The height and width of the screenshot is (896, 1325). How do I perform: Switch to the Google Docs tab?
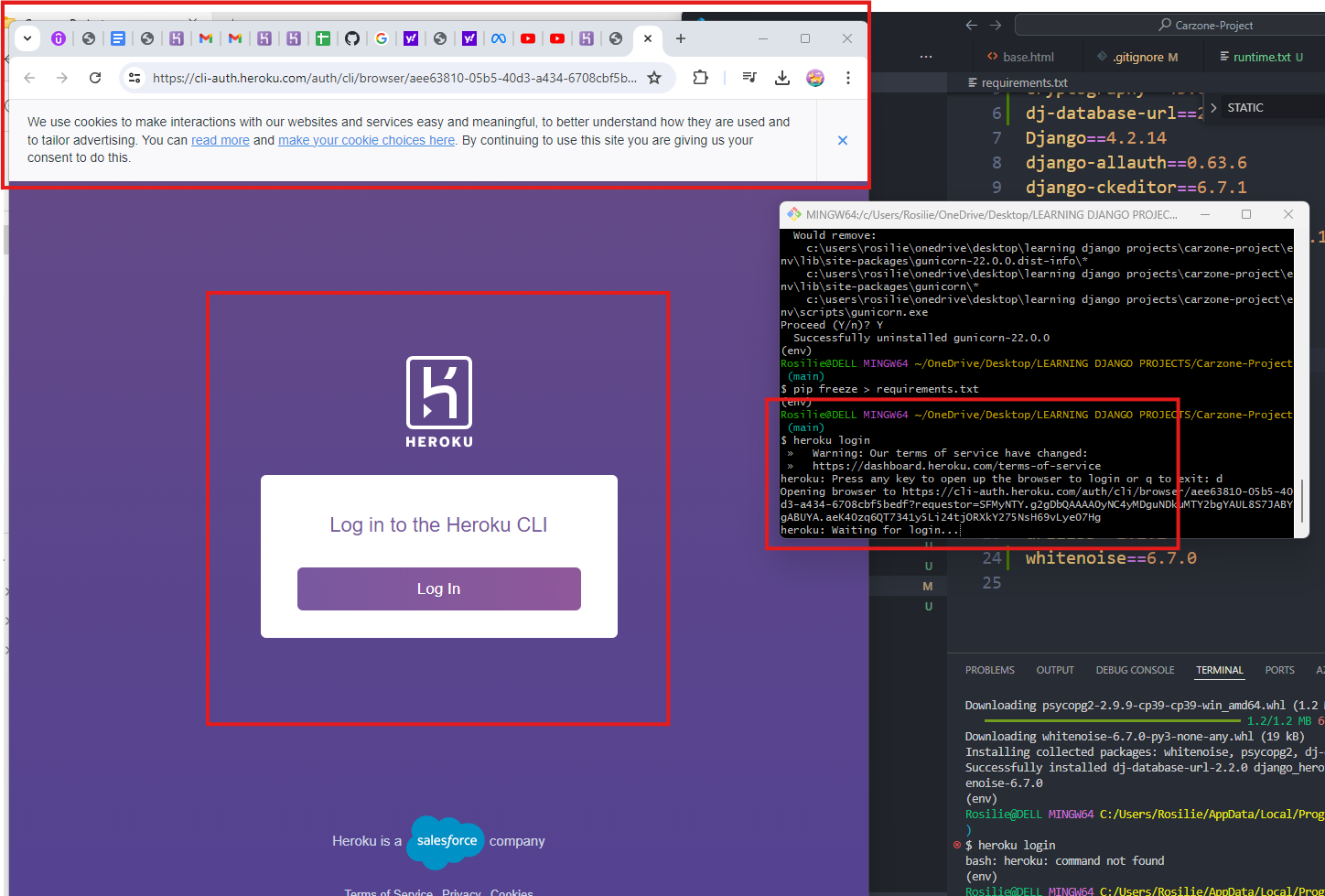[x=118, y=38]
